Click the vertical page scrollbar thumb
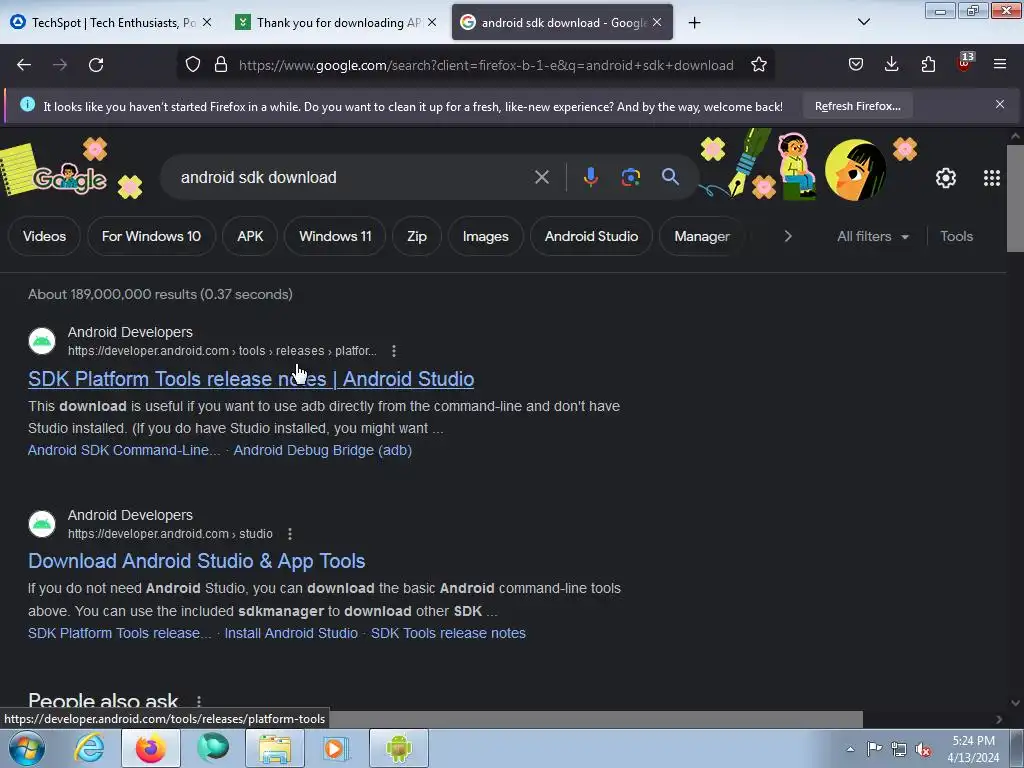Screen dimensions: 1024x768 1015,198
